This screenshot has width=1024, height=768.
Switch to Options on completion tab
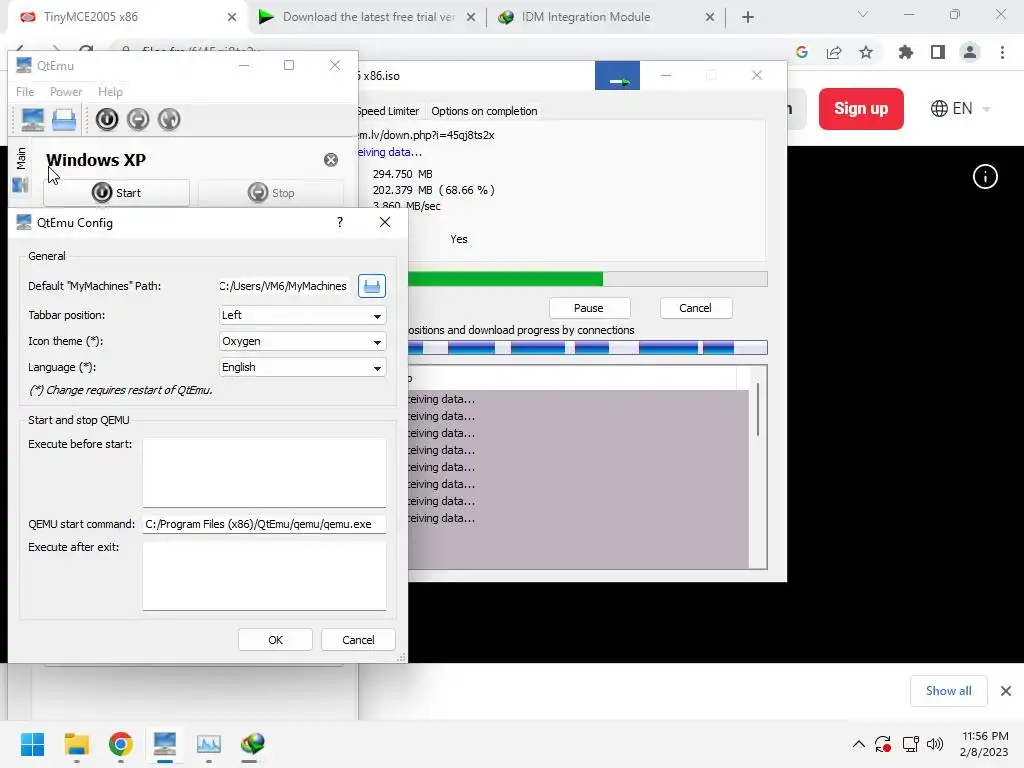coord(484,111)
